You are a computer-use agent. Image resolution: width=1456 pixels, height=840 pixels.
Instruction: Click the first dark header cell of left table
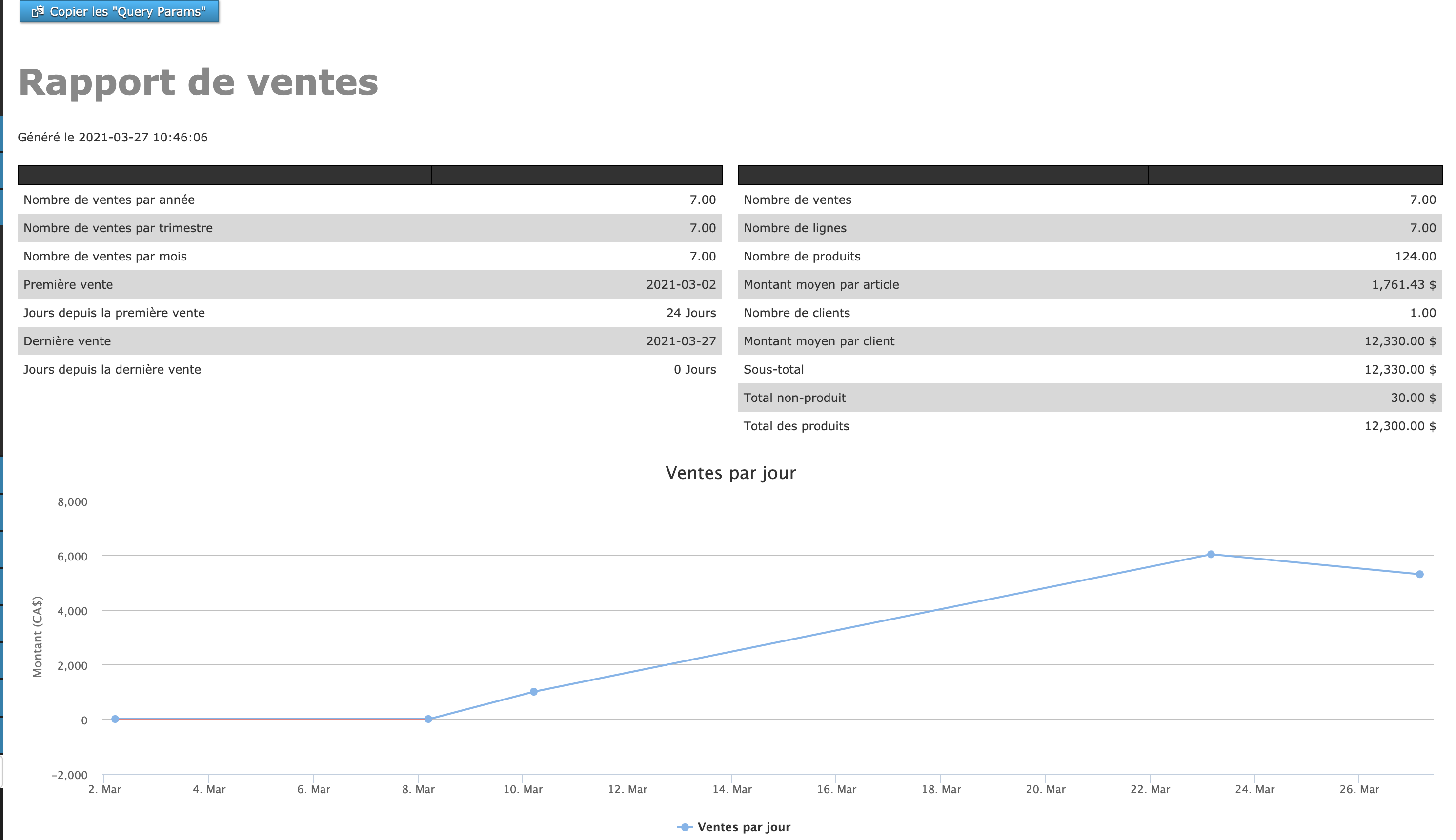click(x=224, y=175)
